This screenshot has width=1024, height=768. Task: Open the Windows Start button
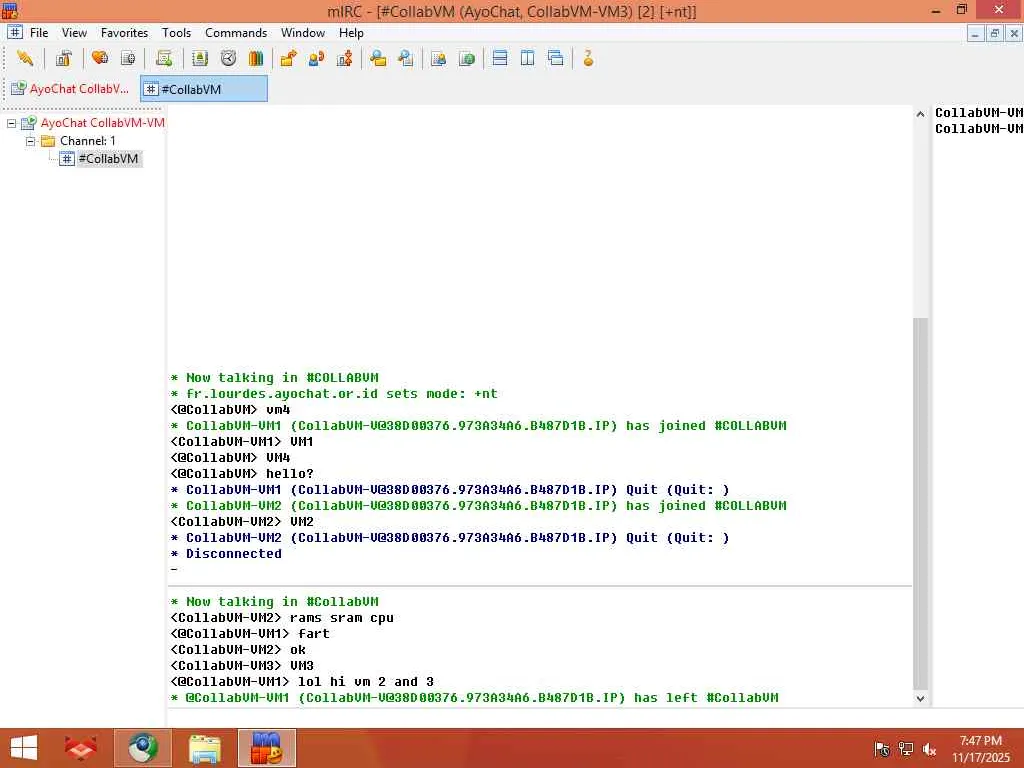pos(24,748)
